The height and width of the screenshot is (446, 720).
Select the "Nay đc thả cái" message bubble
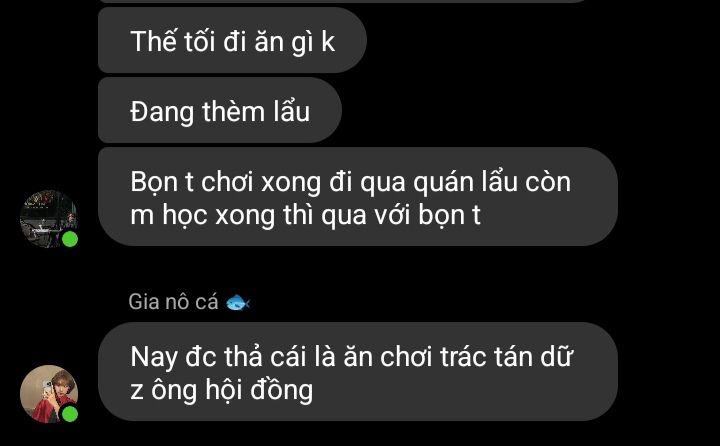358,371
